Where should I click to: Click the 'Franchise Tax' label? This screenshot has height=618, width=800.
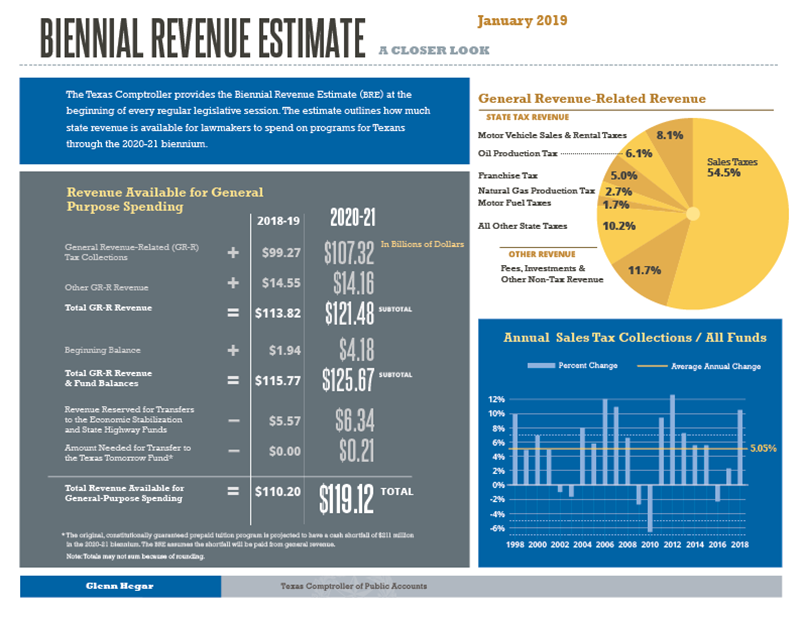tap(508, 176)
